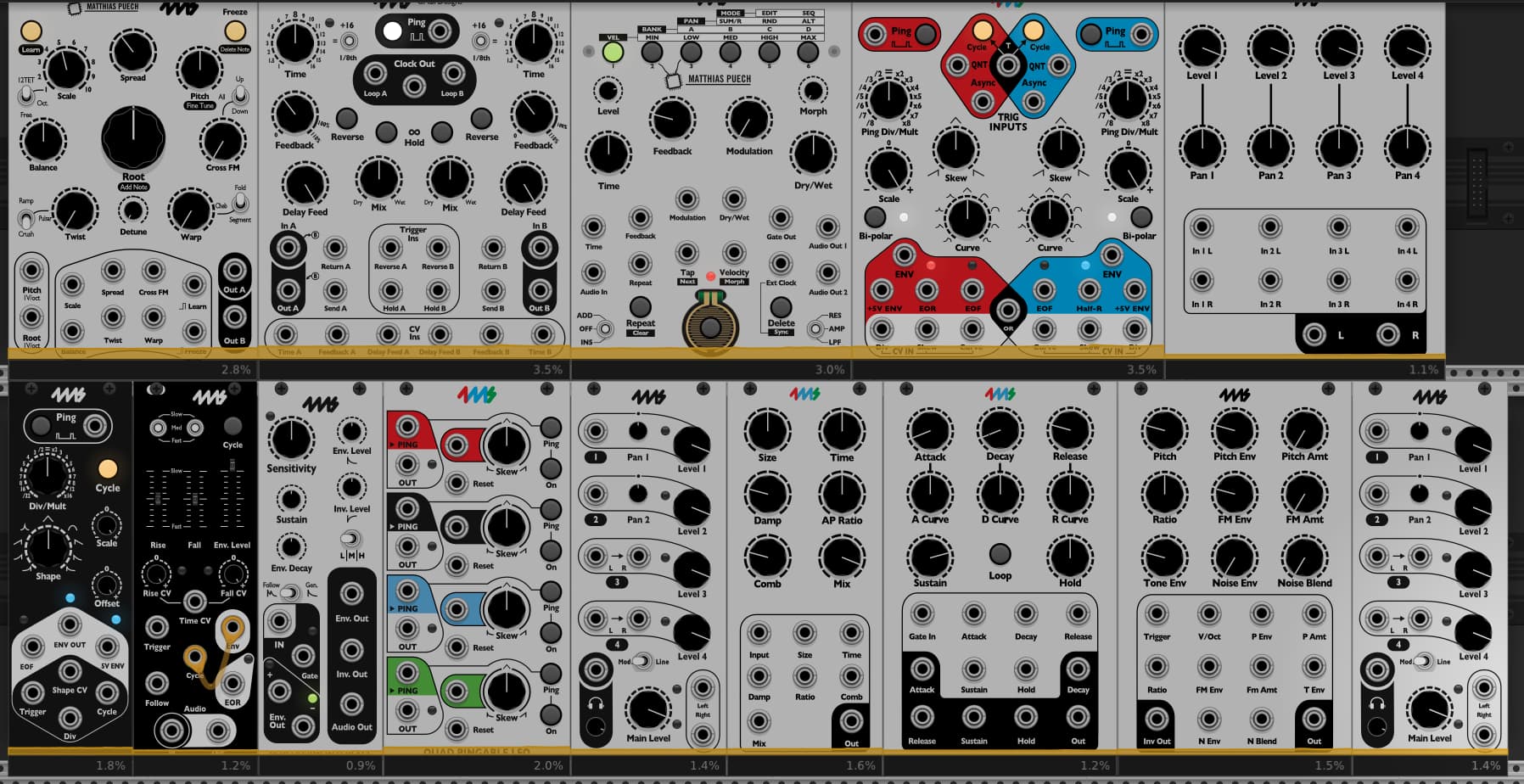This screenshot has width=1524, height=784.
Task: Click the Rise slider handle
Action: point(157,498)
